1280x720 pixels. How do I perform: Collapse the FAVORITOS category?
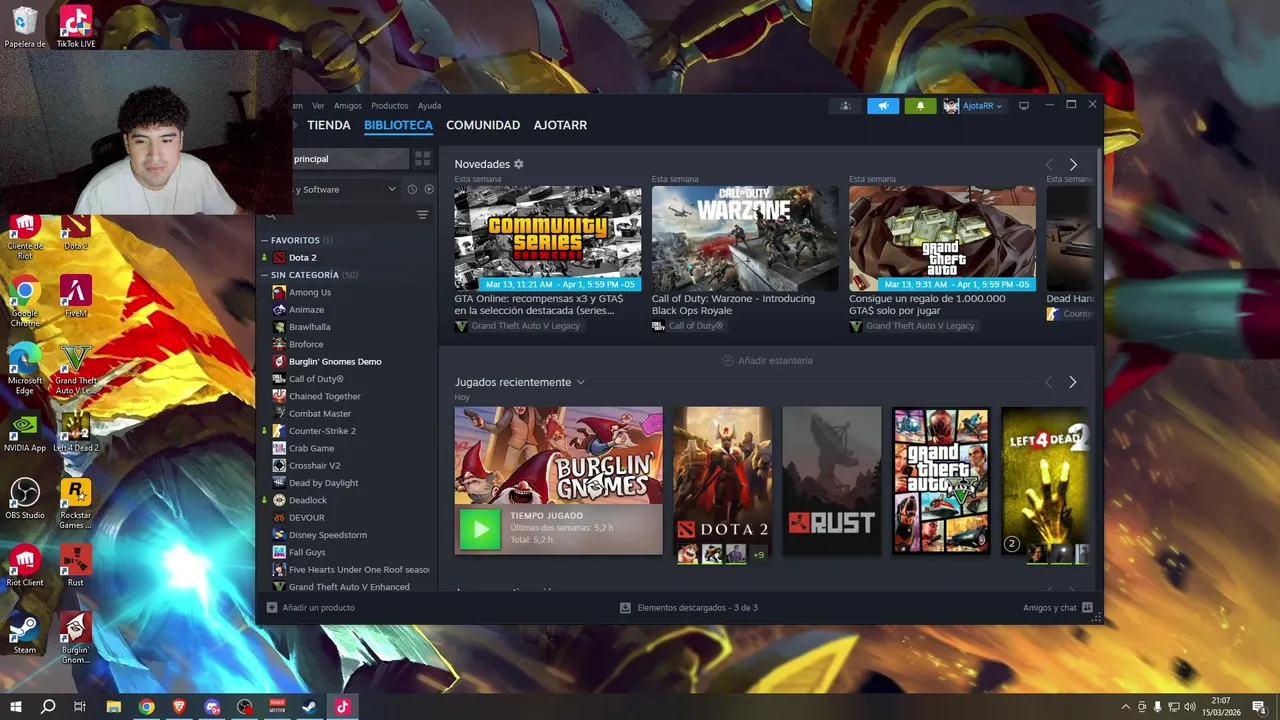[x=265, y=240]
